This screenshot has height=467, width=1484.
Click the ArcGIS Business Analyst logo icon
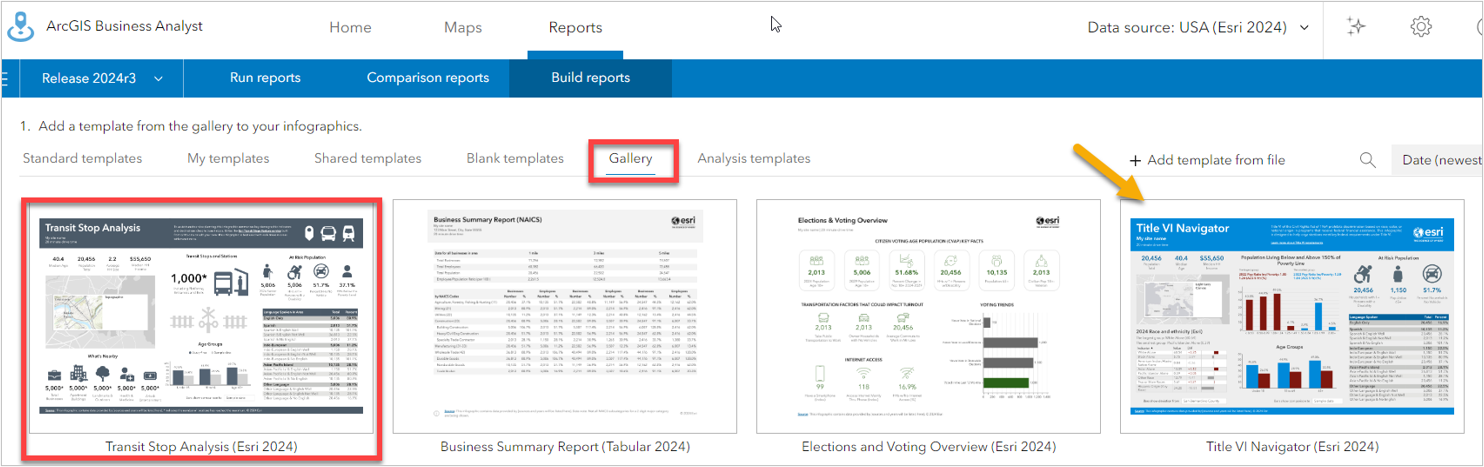coord(20,27)
